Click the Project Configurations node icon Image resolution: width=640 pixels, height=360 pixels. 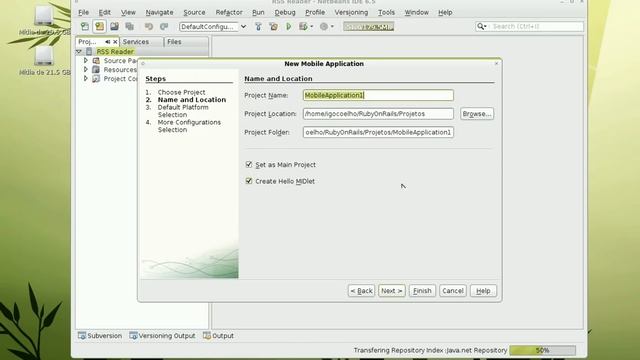96,78
